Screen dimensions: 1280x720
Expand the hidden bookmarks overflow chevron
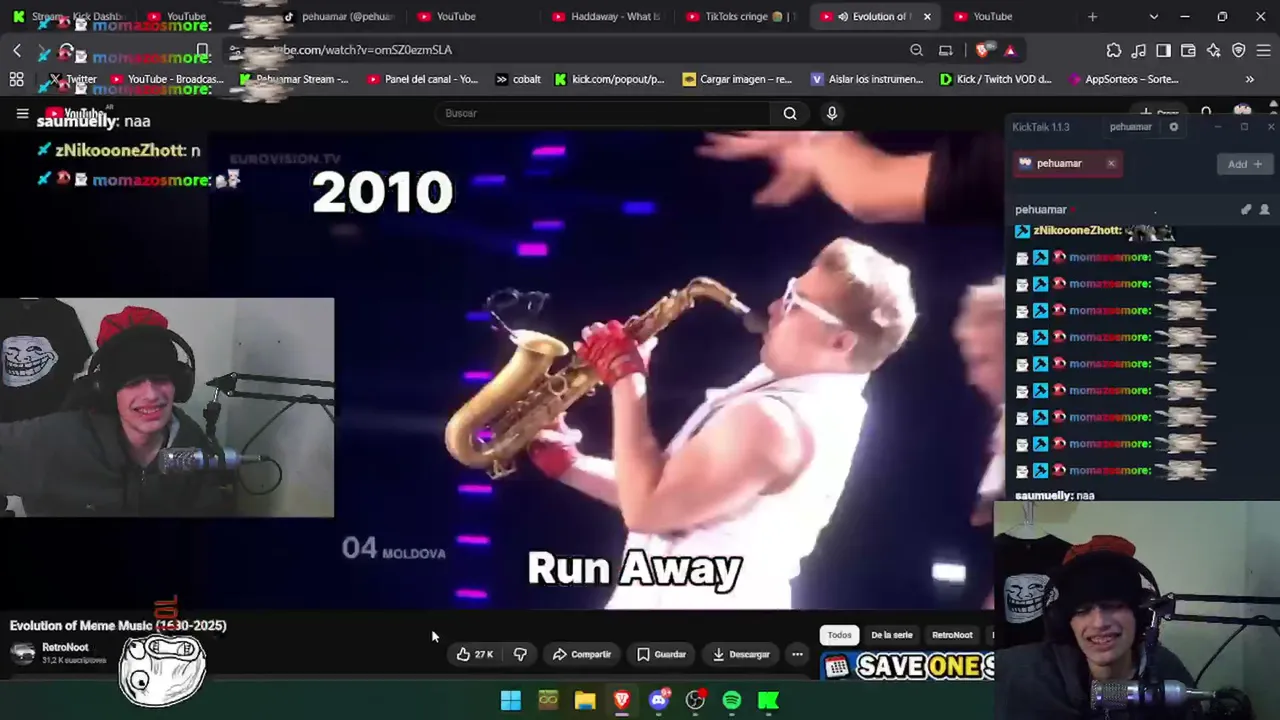coord(1250,79)
